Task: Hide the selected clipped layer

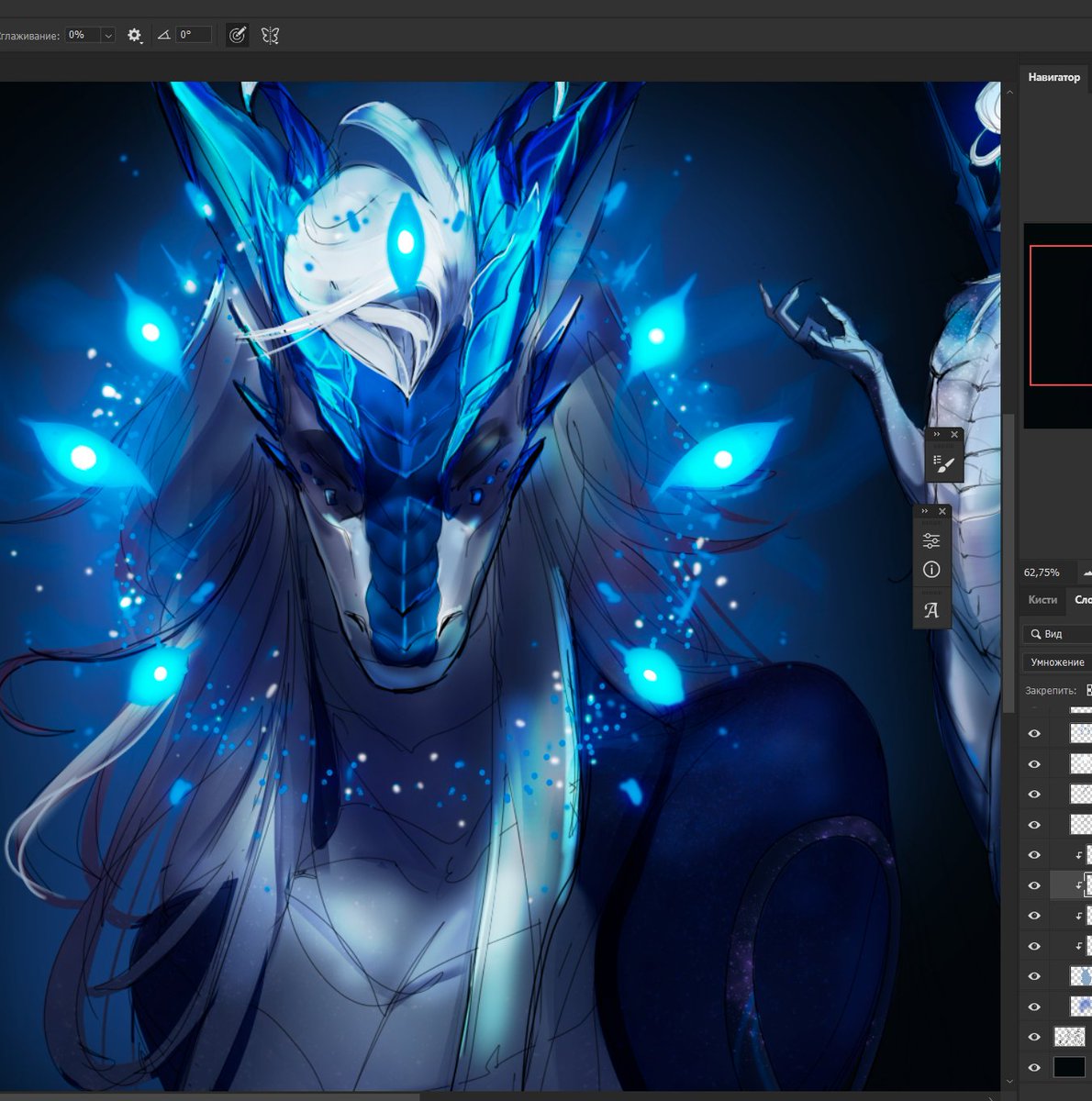Action: tap(1034, 885)
